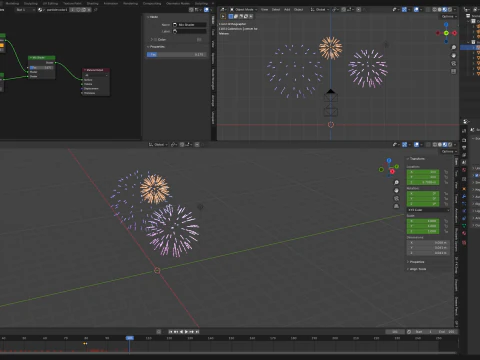Open the Object menu in orthographic viewport
This screenshot has height=360, width=480.
(298, 10)
